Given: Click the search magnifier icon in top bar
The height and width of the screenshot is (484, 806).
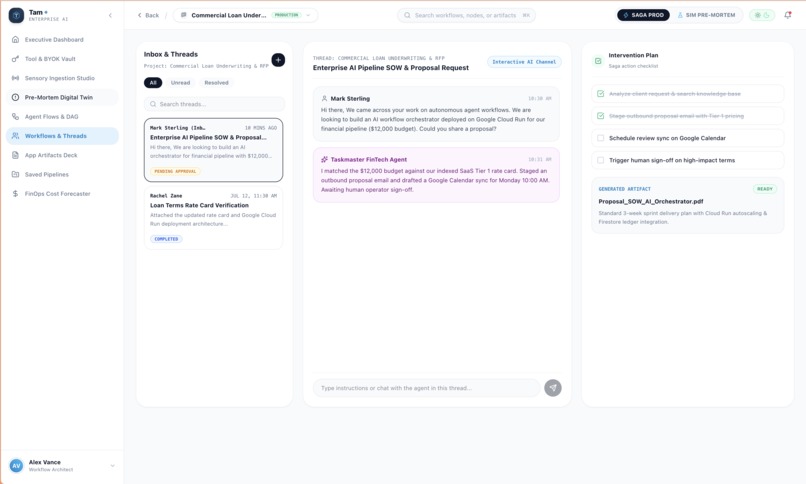Looking at the screenshot, I should pyautogui.click(x=407, y=15).
